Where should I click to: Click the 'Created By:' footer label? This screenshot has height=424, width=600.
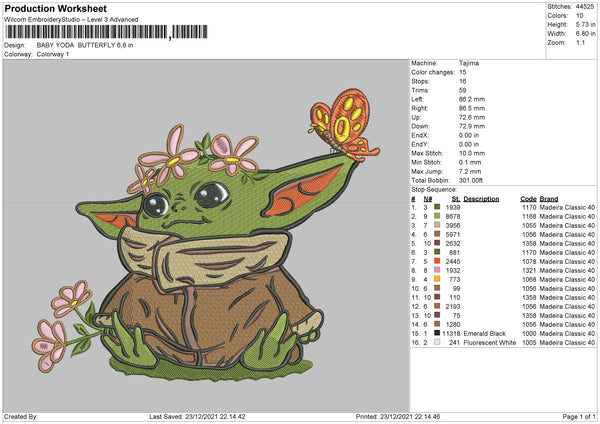click(x=21, y=416)
